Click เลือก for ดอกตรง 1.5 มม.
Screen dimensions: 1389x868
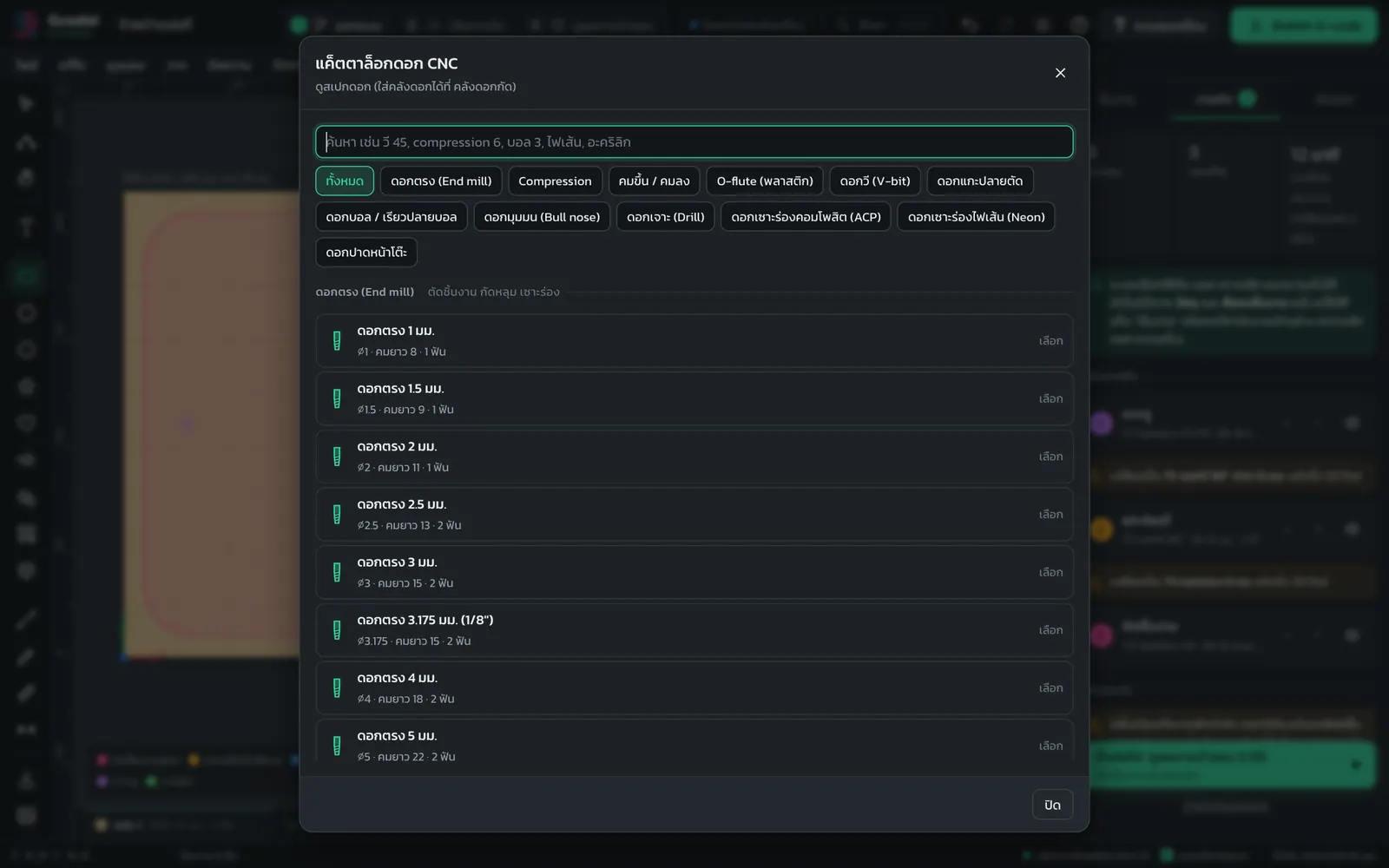coord(1050,399)
